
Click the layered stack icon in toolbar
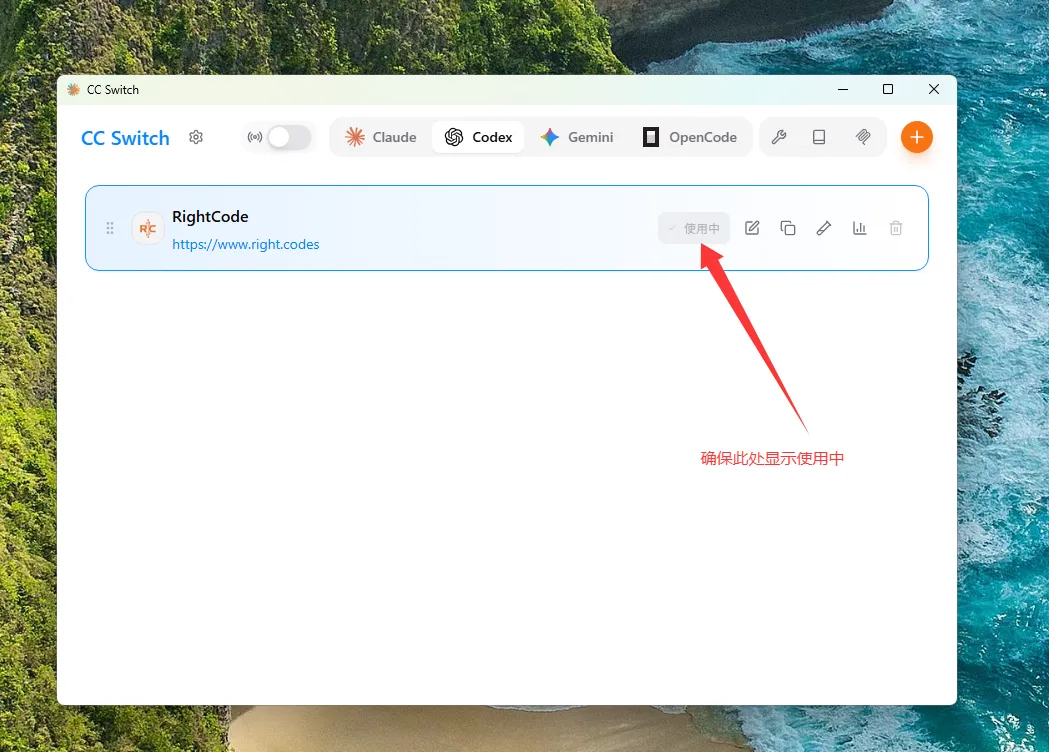tap(863, 137)
